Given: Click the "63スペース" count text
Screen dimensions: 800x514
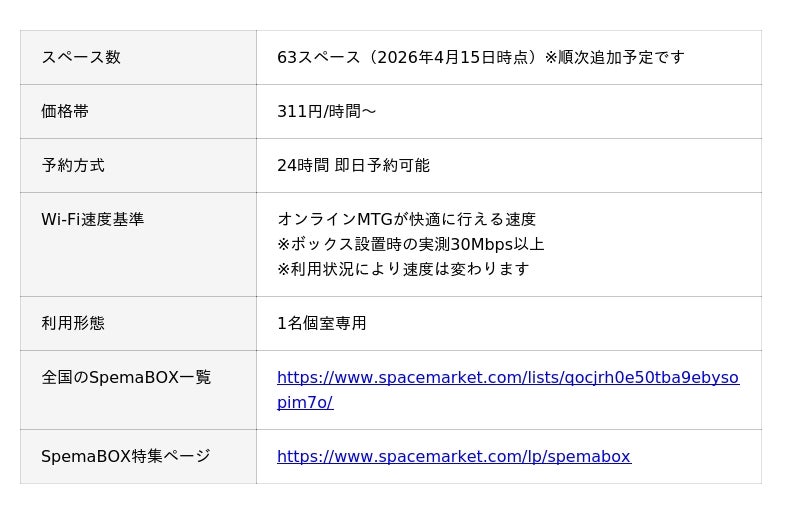Looking at the screenshot, I should (x=318, y=58).
